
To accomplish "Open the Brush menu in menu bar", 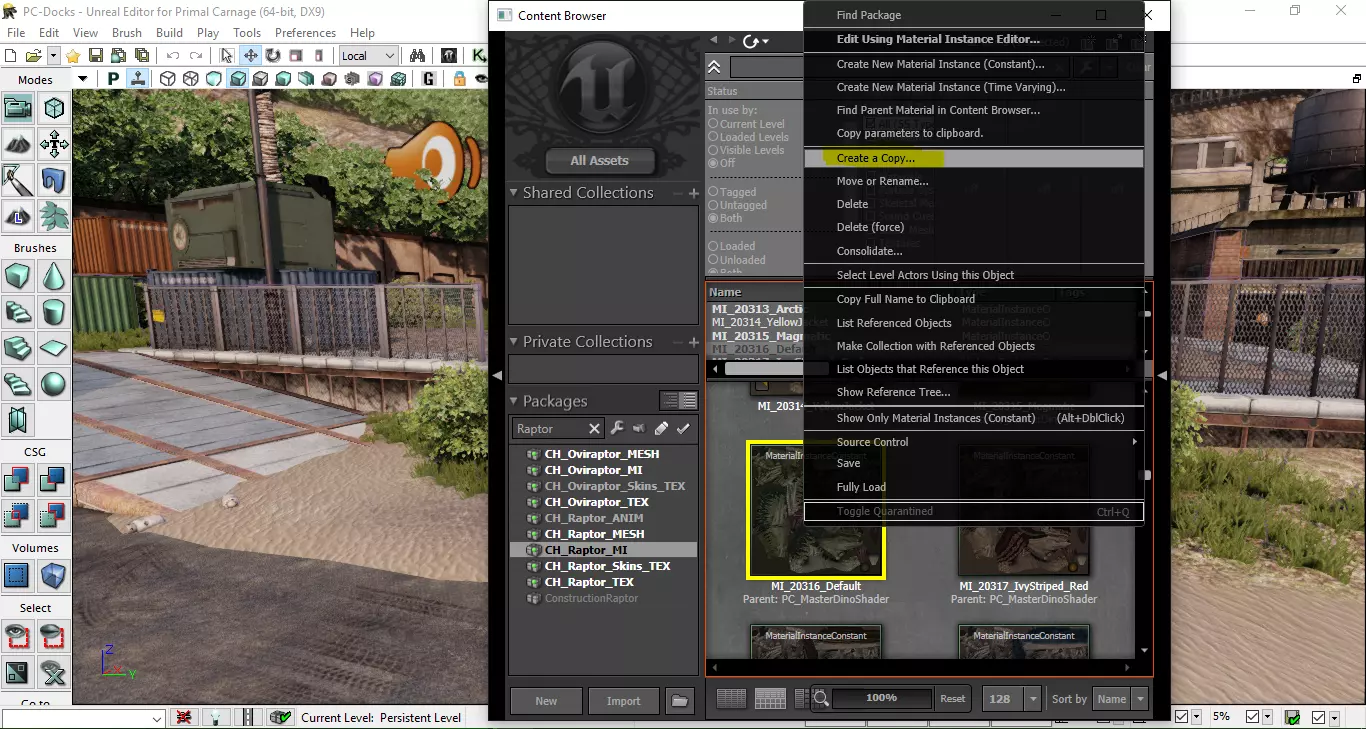I will pos(127,33).
